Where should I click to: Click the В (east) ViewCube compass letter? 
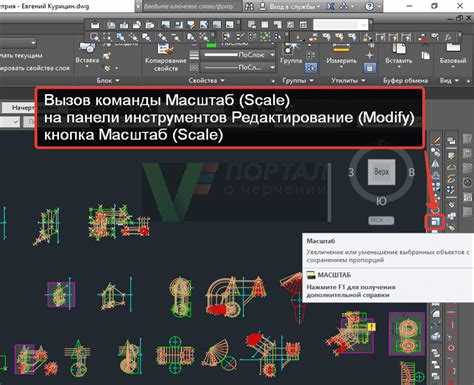[412, 172]
